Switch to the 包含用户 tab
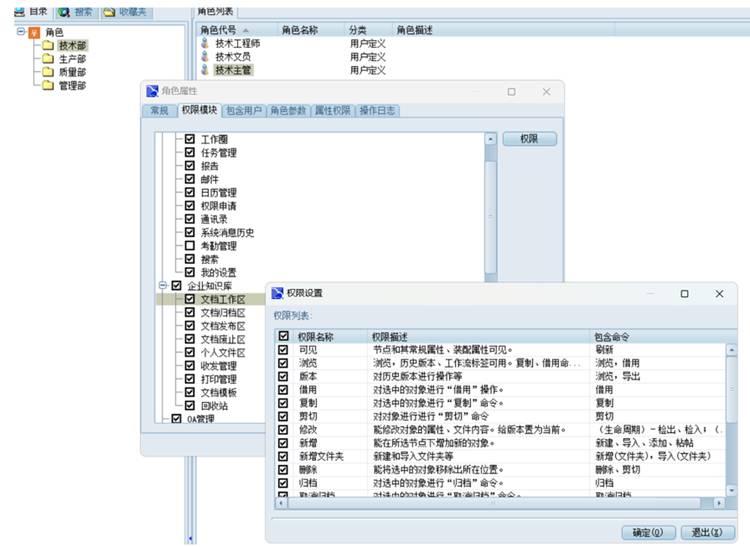 [x=244, y=110]
